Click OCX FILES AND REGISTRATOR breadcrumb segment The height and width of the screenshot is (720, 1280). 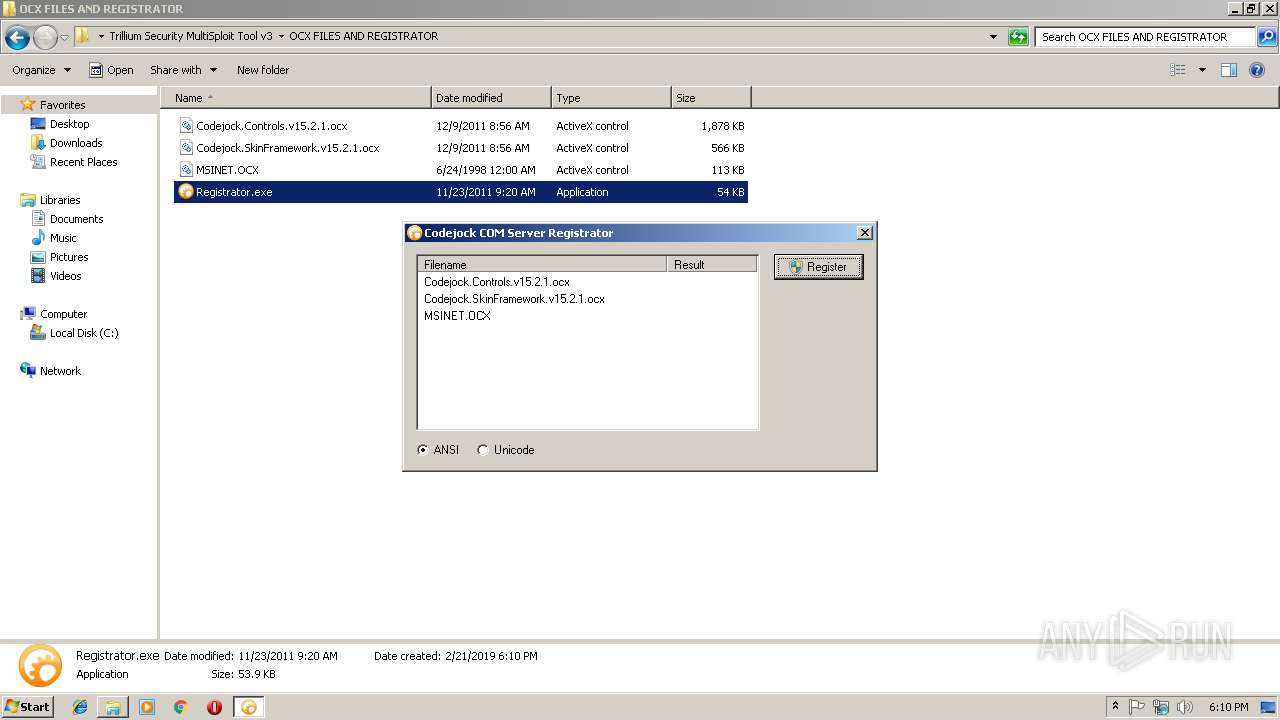[364, 36]
